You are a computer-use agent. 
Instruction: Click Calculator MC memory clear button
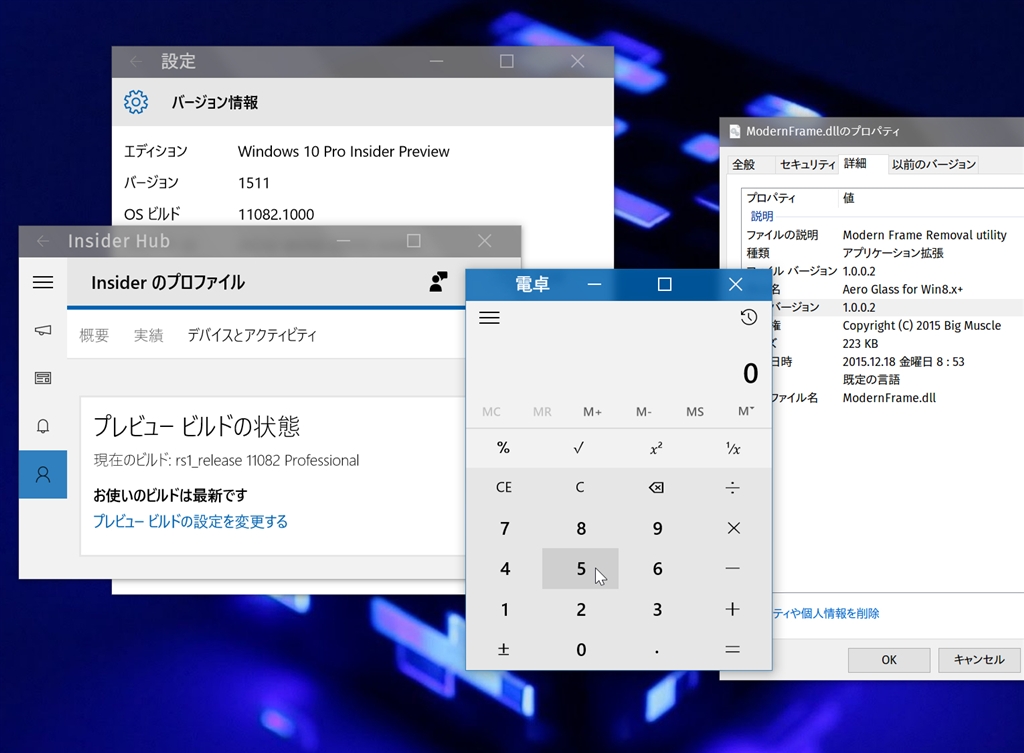[491, 411]
